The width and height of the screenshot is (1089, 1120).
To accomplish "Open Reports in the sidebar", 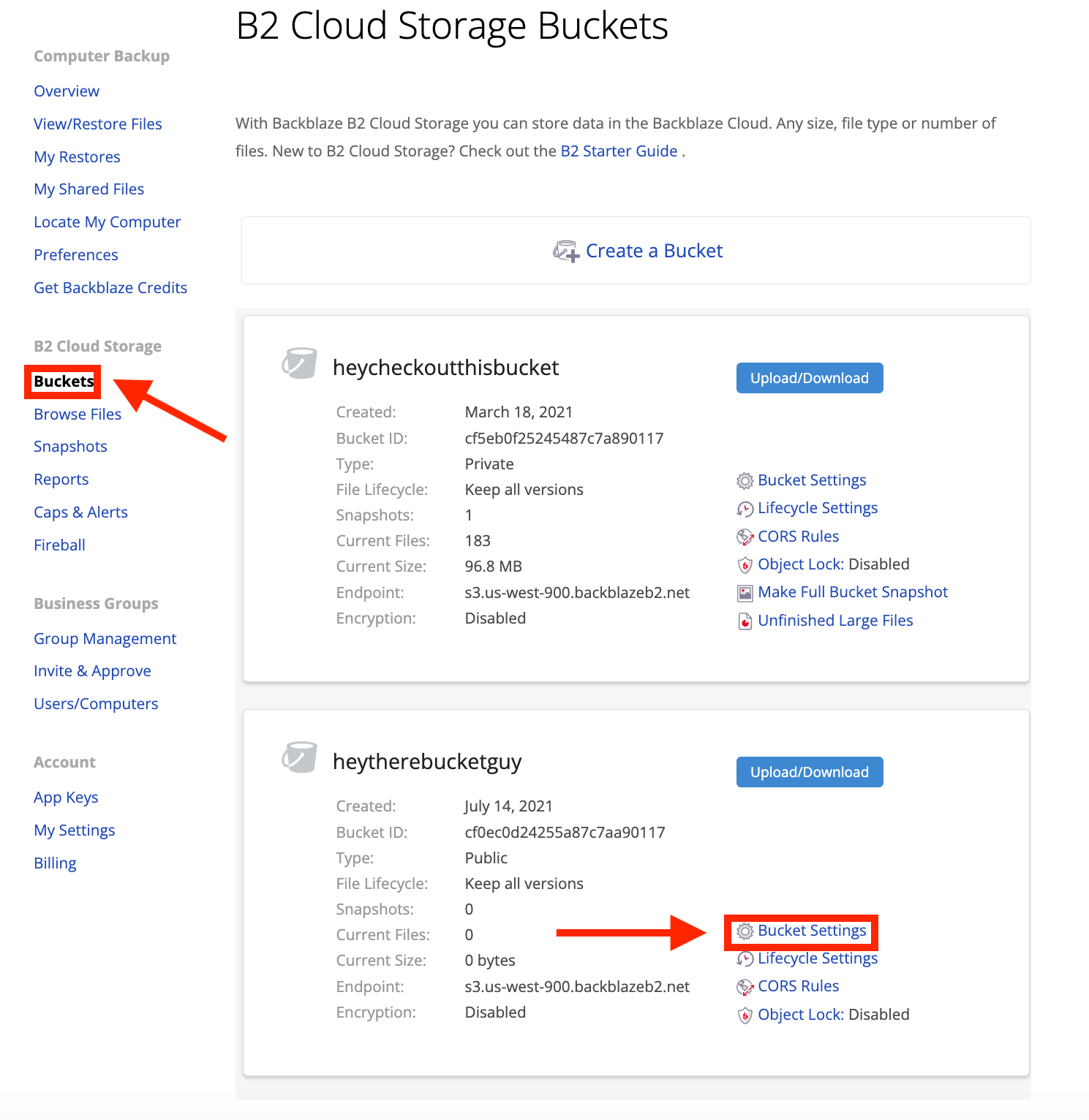I will (61, 480).
